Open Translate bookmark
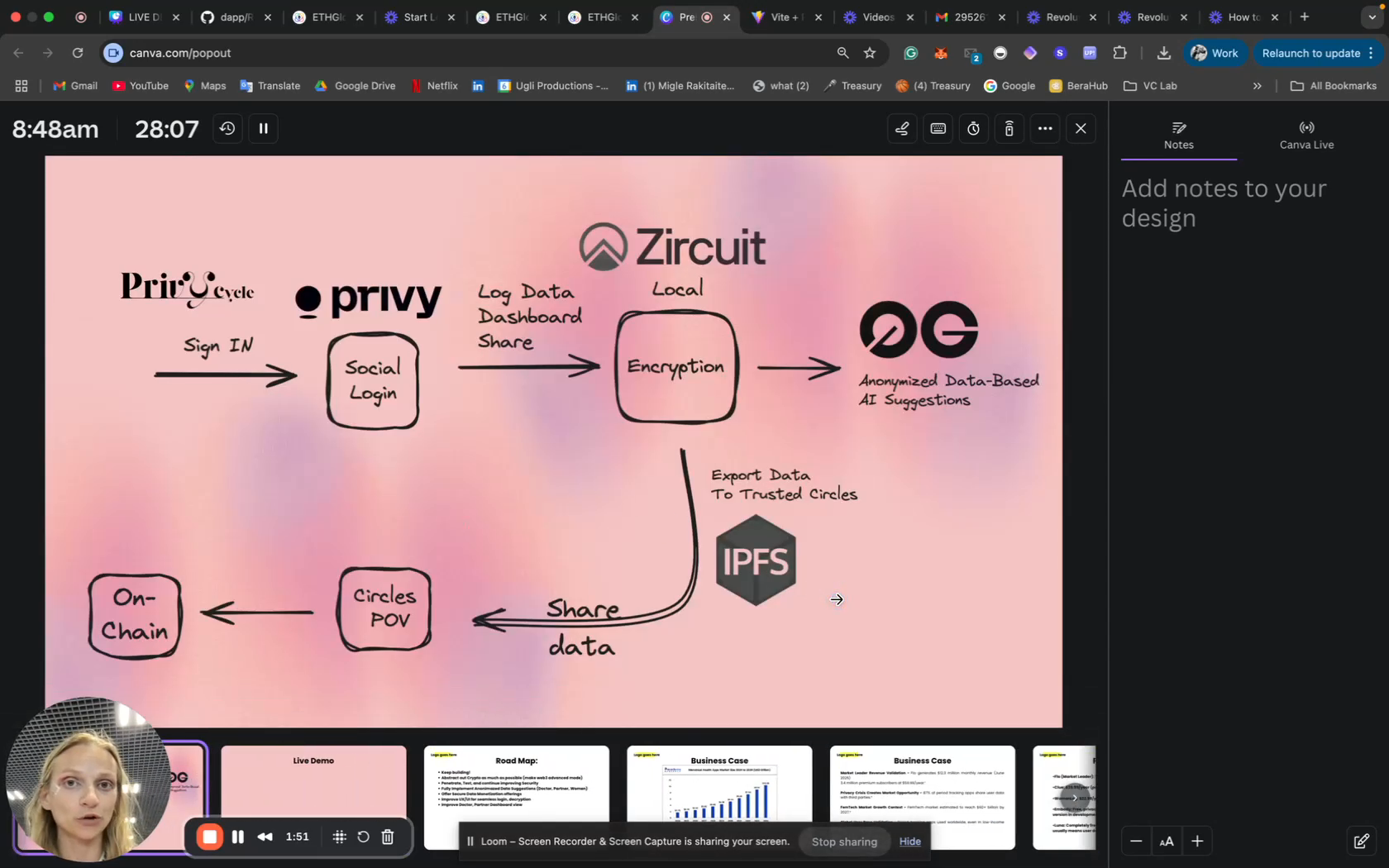Viewport: 1389px width, 868px height. (270, 86)
